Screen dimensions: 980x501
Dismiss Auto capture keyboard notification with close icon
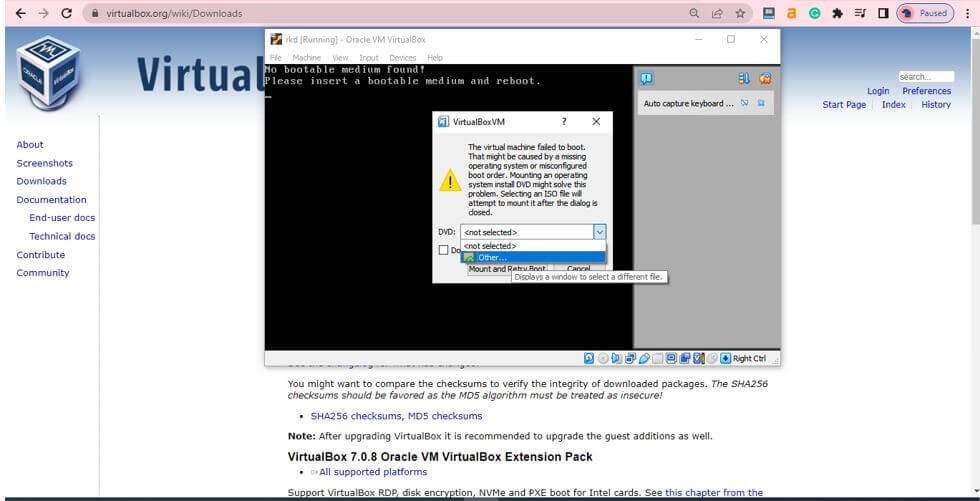point(761,103)
